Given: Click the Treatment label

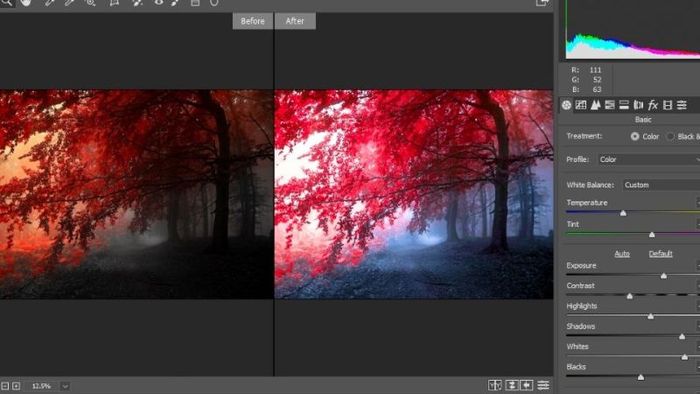Looking at the screenshot, I should pyautogui.click(x=584, y=136).
